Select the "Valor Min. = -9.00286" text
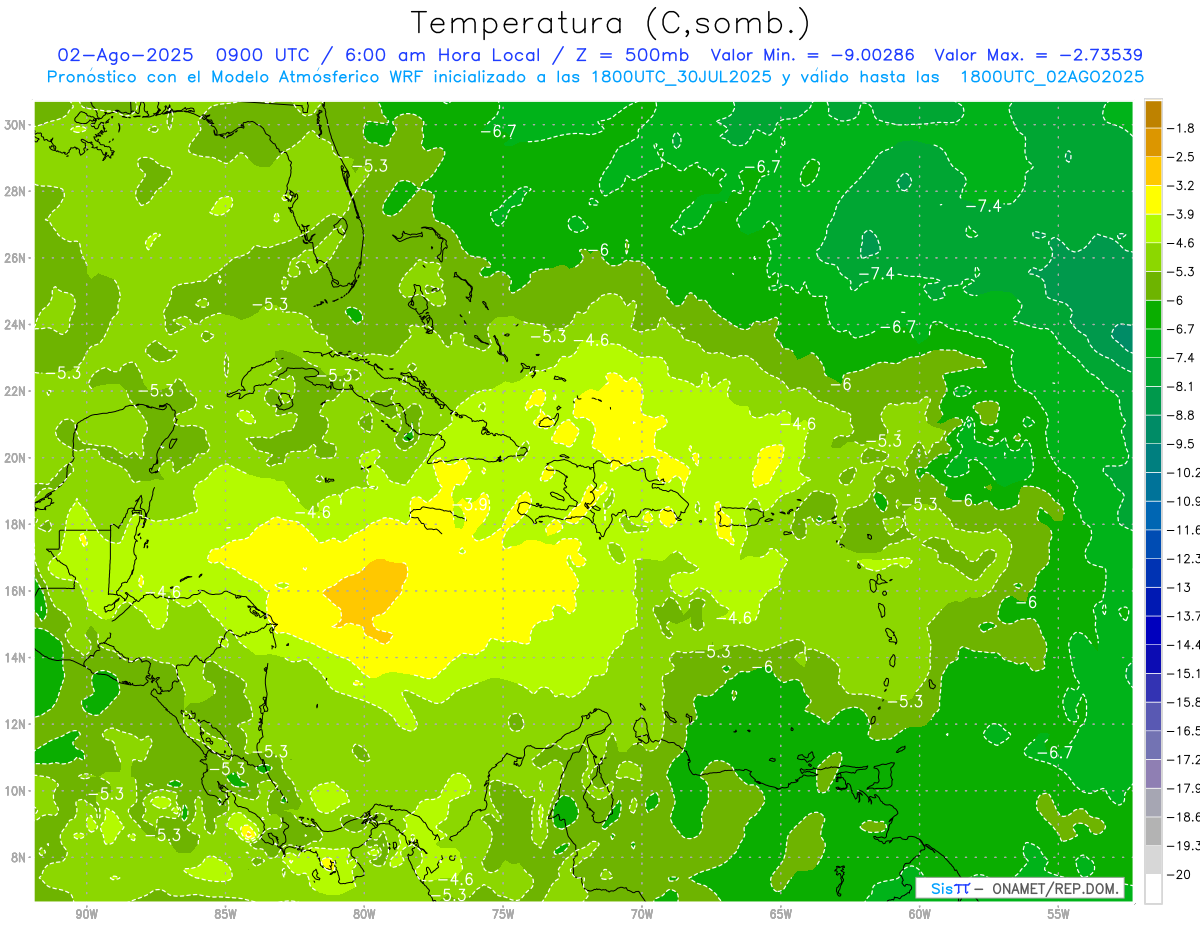1200x927 pixels. [815, 55]
